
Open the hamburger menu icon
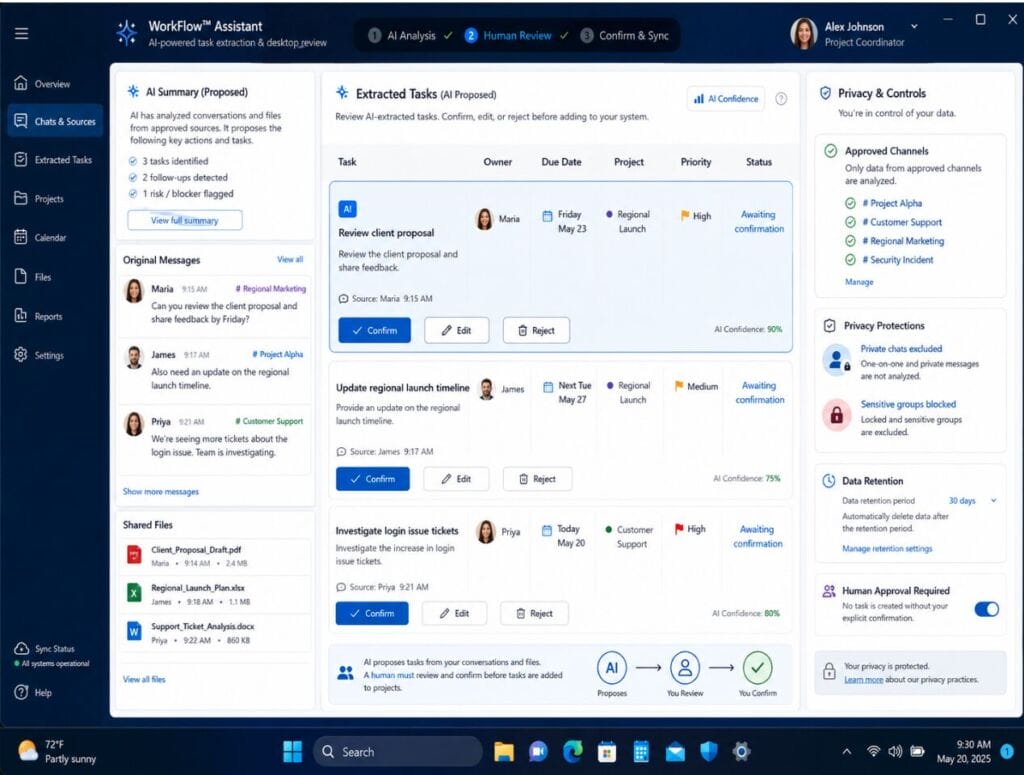point(22,33)
